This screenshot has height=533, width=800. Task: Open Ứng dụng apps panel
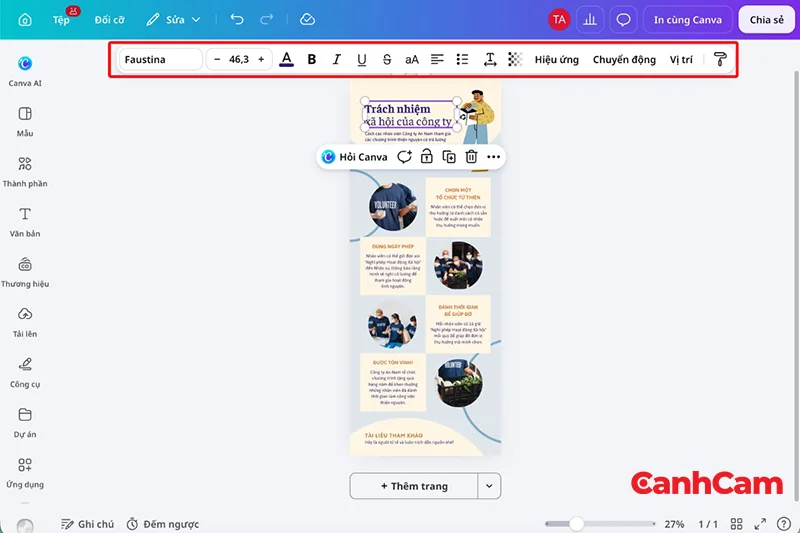pos(25,473)
